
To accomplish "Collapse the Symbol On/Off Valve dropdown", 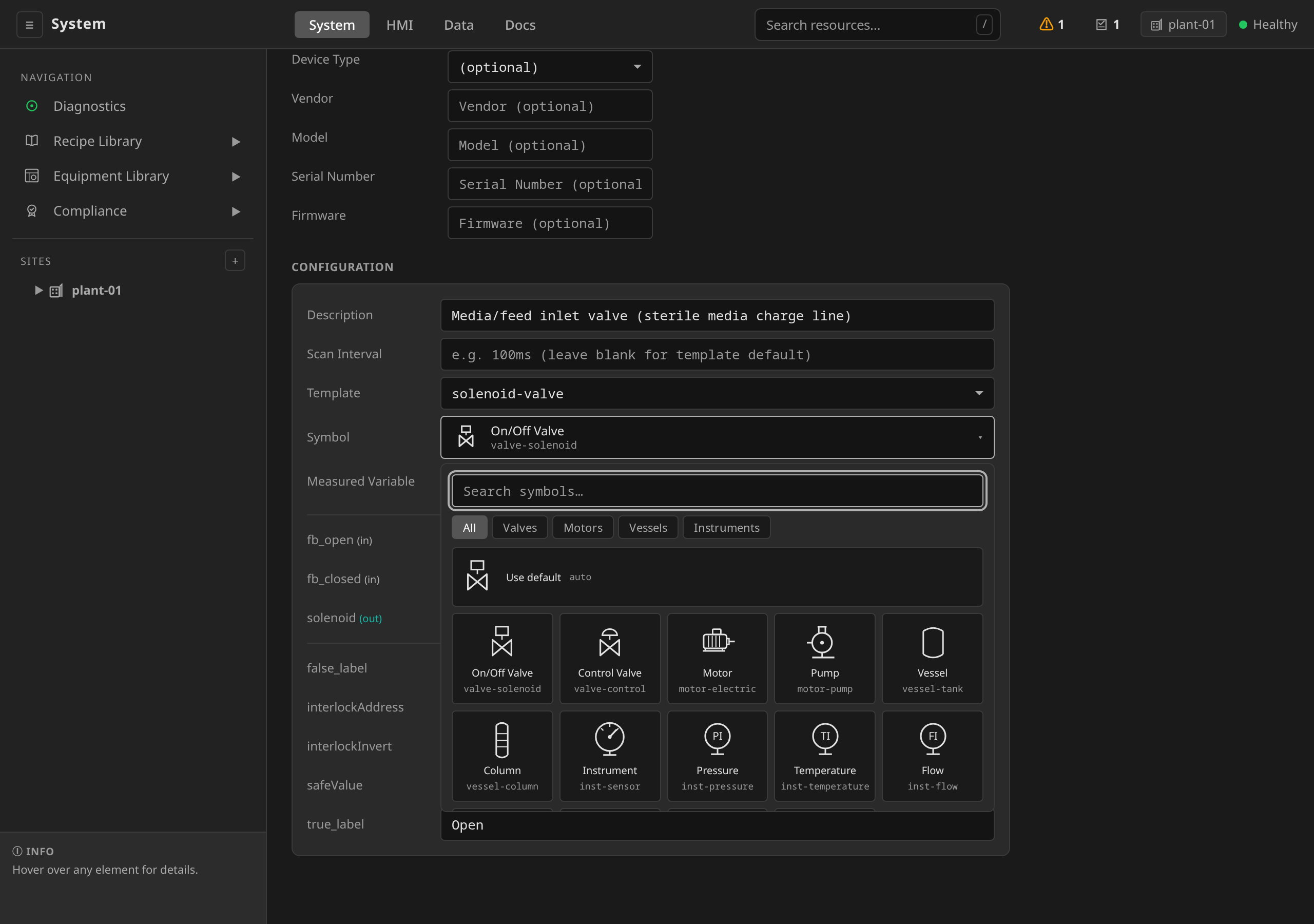I will [717, 437].
